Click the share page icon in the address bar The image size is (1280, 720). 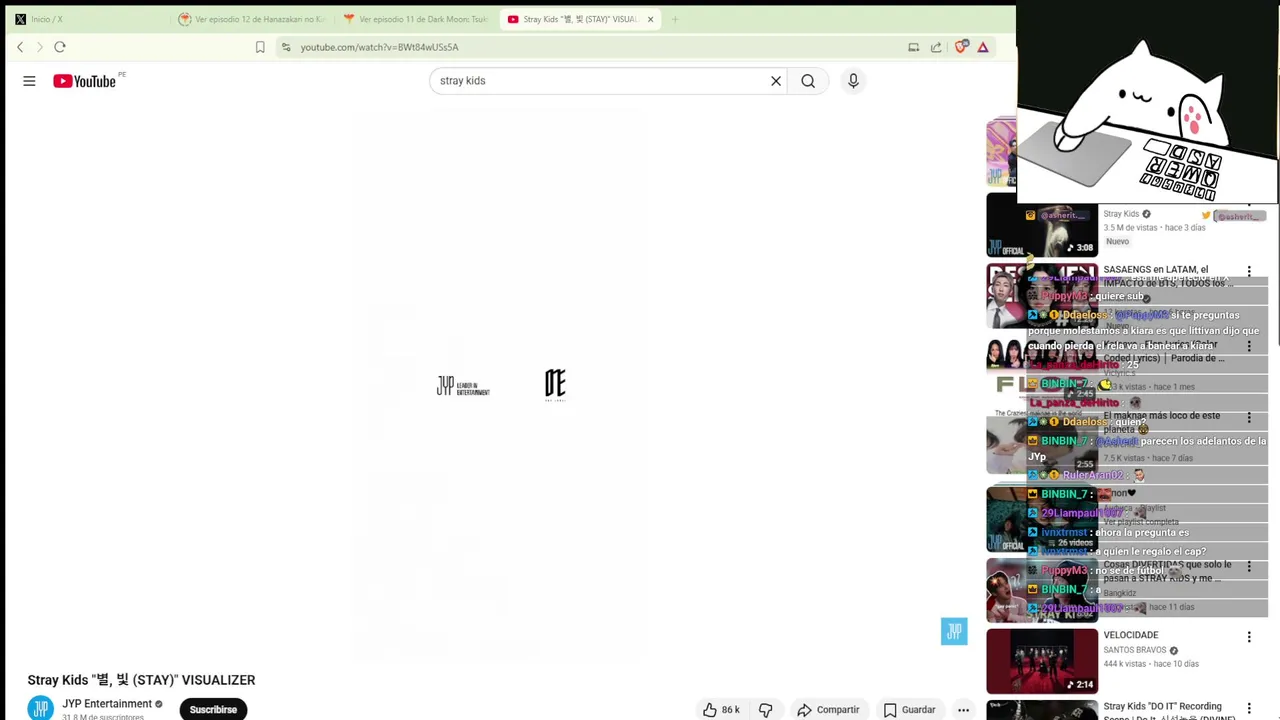point(936,47)
